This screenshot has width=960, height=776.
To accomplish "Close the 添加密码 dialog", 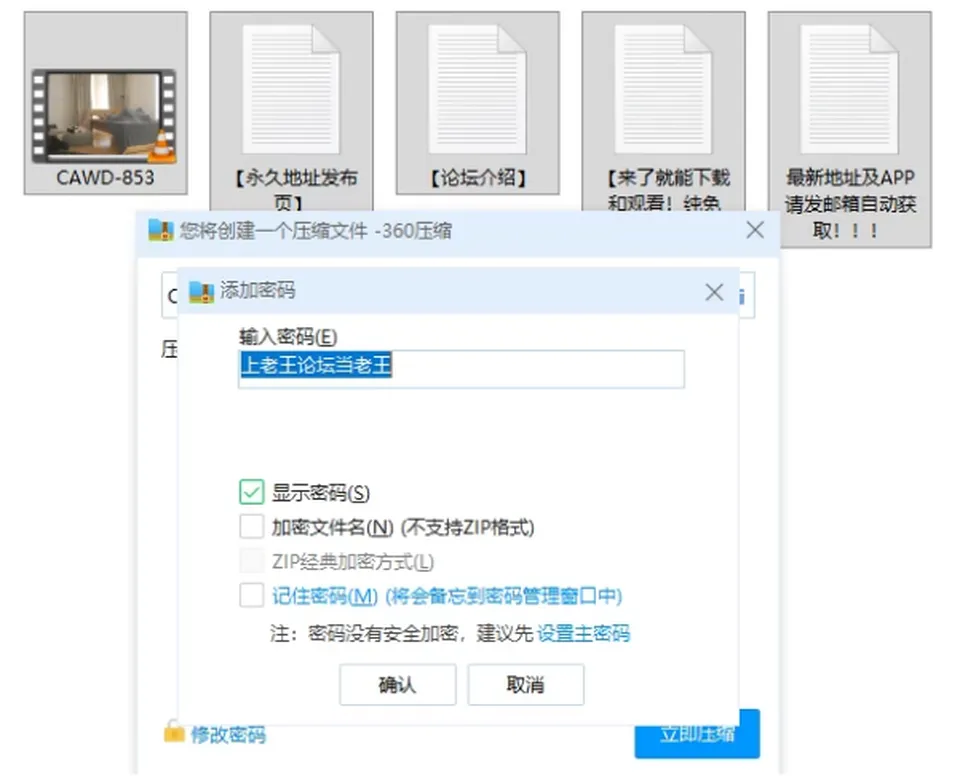I will coord(714,292).
